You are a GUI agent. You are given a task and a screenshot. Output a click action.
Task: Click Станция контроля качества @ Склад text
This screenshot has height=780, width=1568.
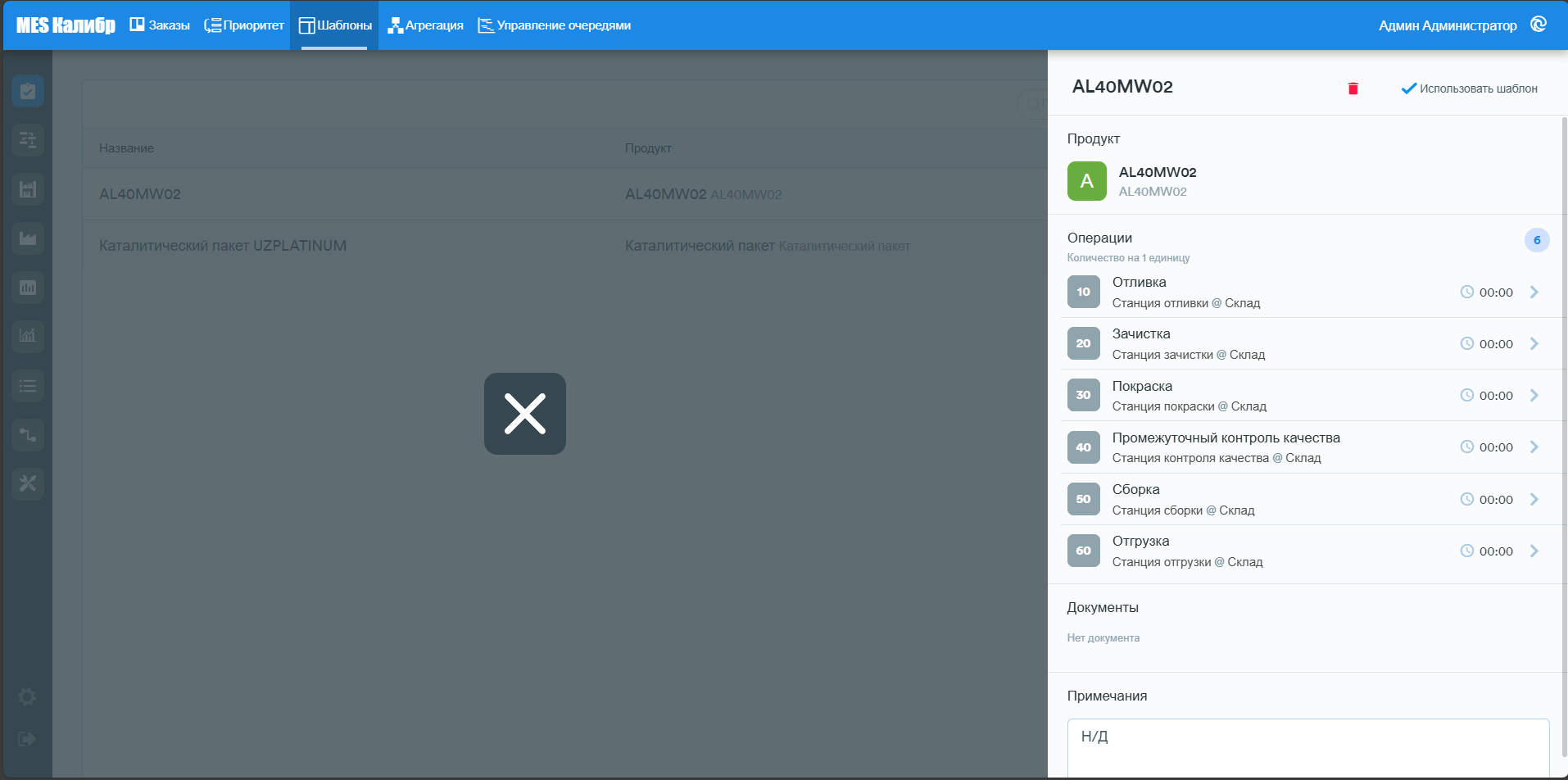click(1216, 458)
